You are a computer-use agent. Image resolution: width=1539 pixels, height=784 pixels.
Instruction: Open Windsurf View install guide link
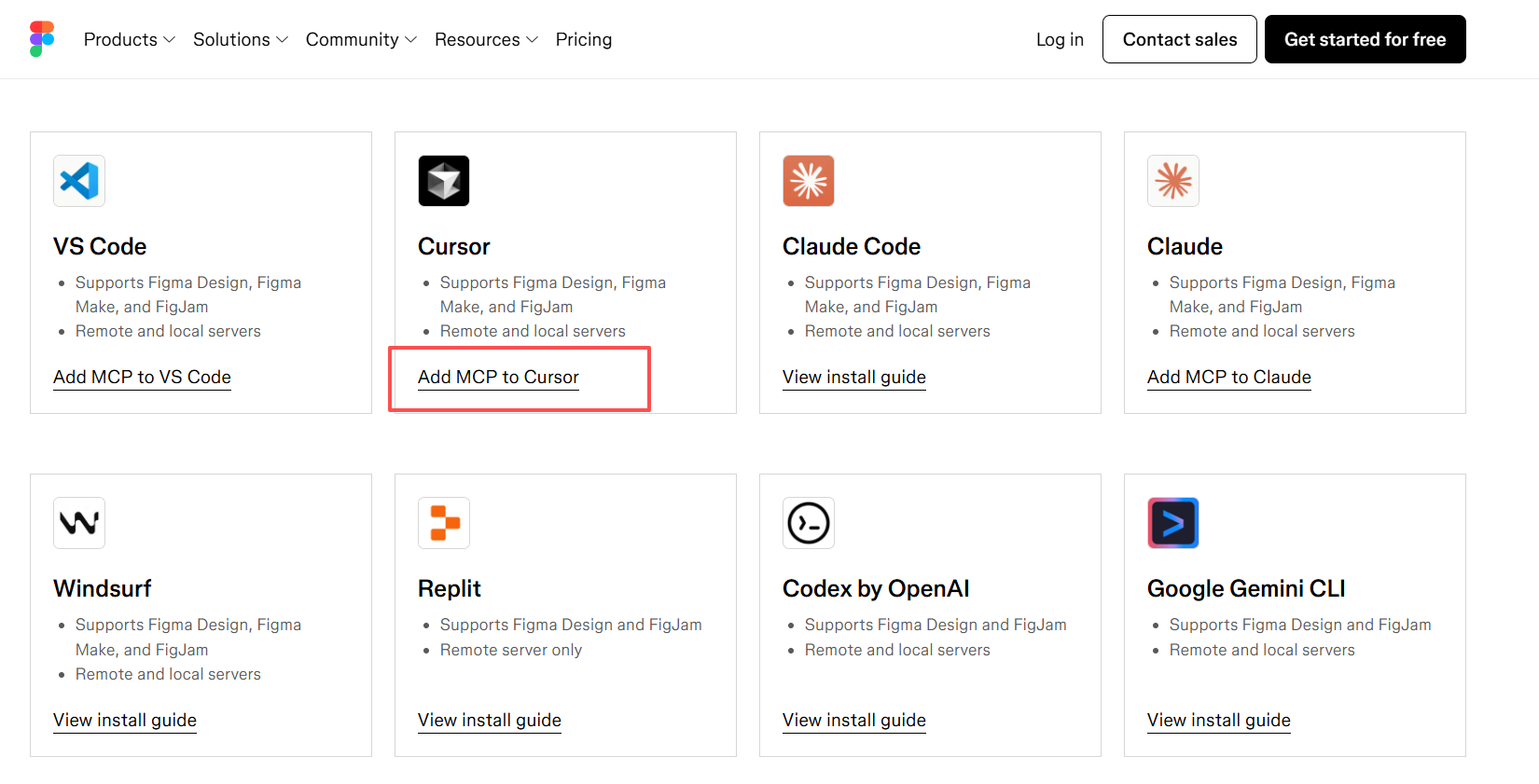pyautogui.click(x=125, y=720)
